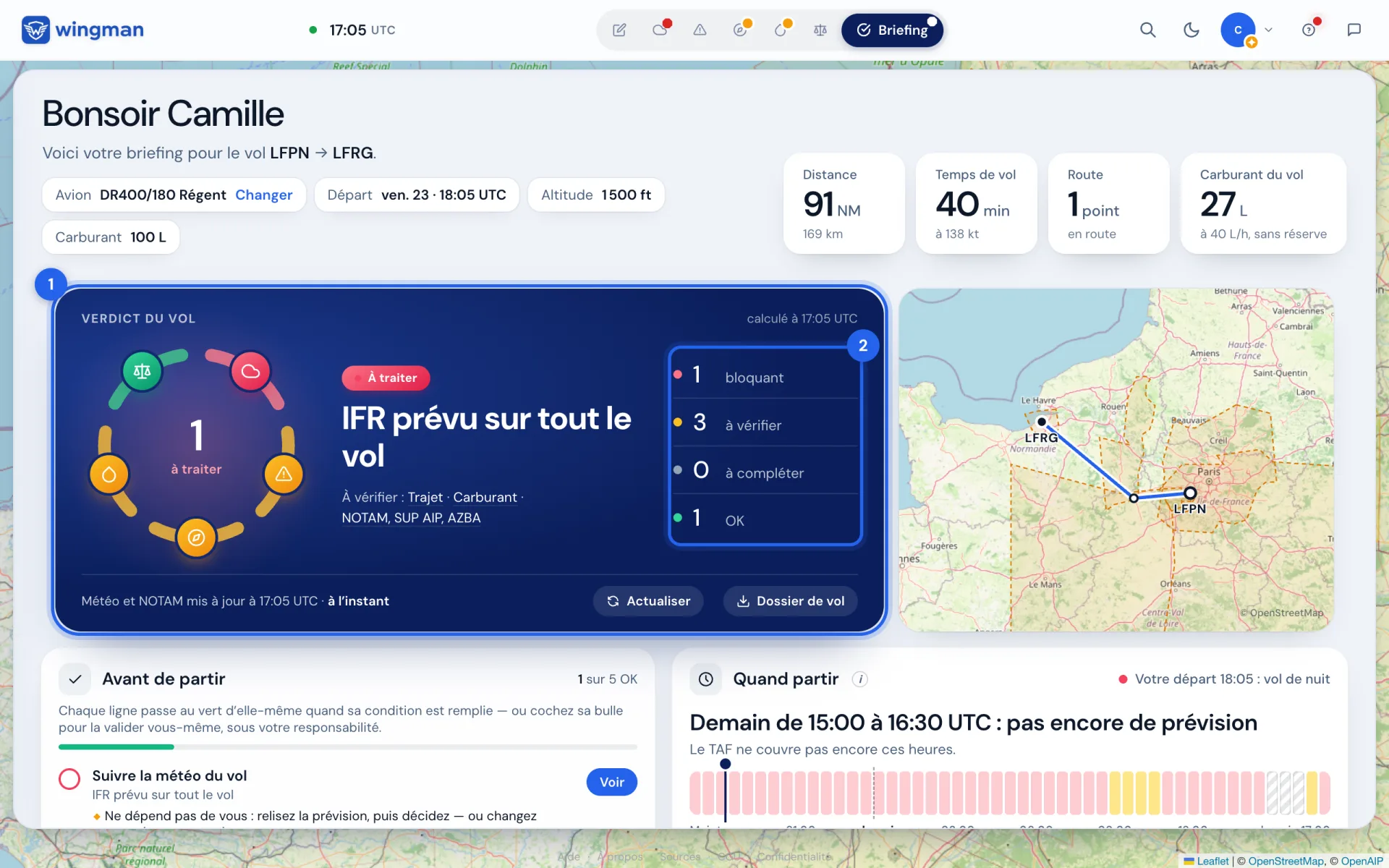Open the Carburant link in verdict
The width and height of the screenshot is (1389, 868).
[x=485, y=498]
